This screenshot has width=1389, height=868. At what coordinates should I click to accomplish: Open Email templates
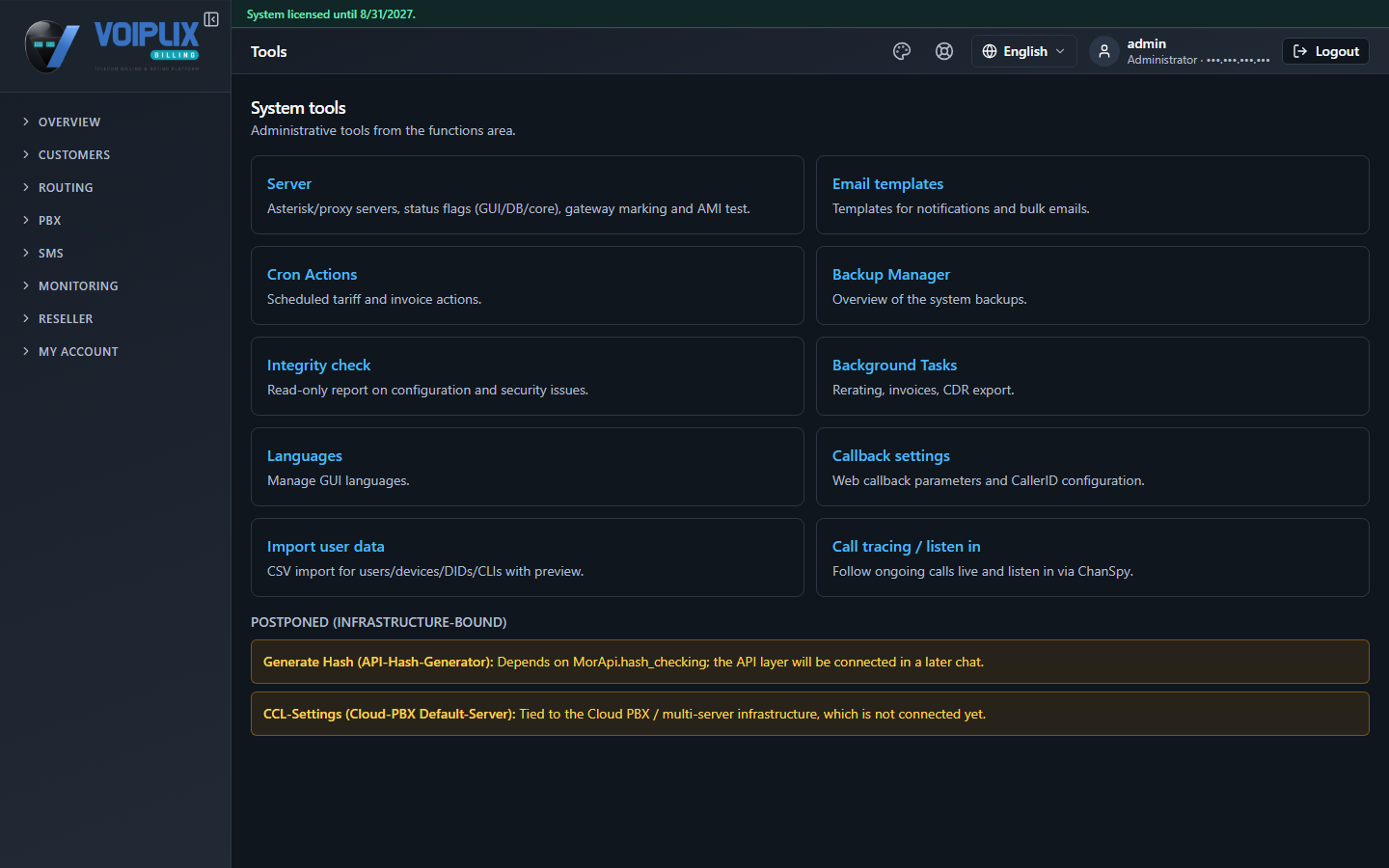(x=1093, y=195)
